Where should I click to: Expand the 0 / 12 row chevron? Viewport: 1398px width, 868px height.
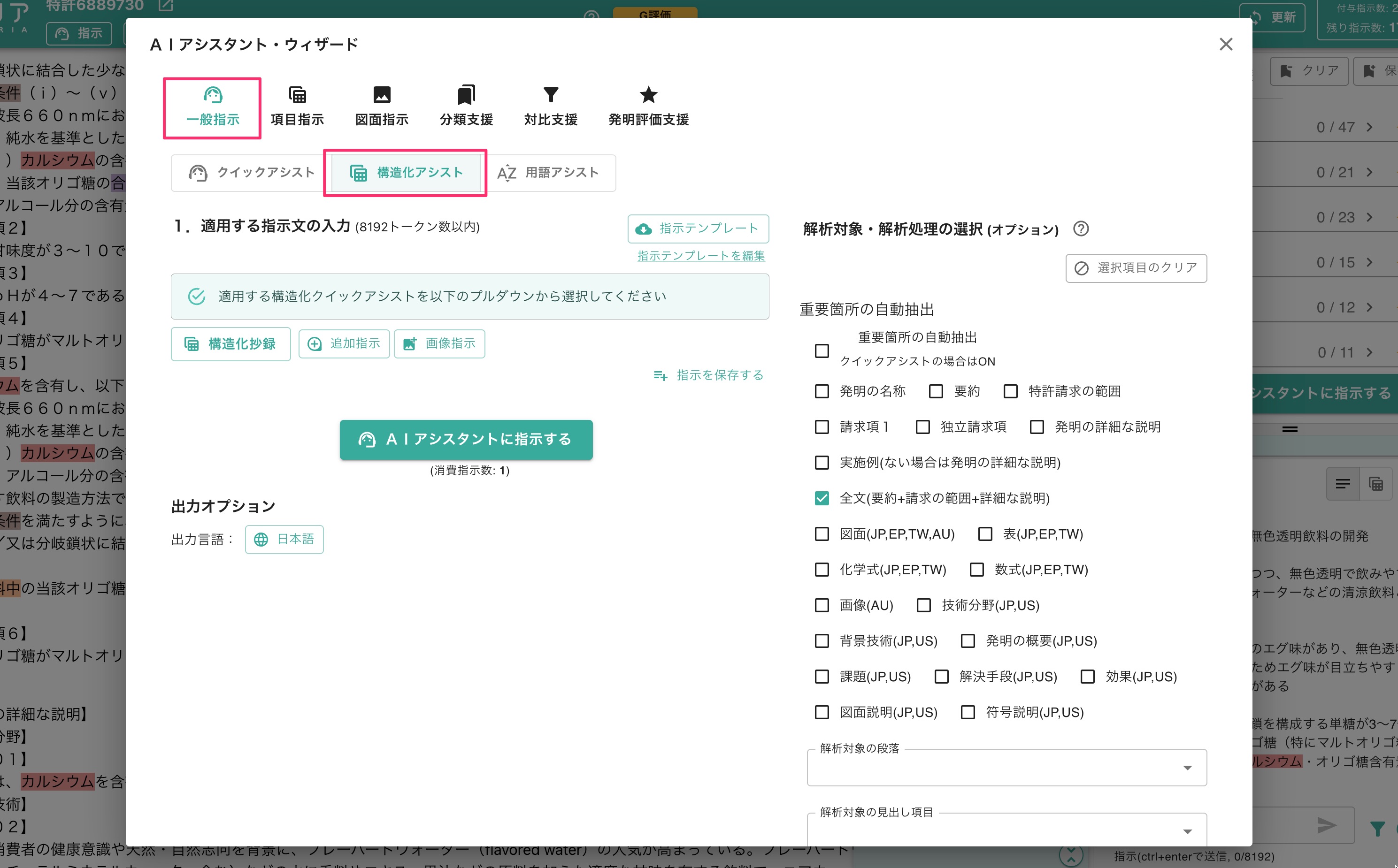click(x=1370, y=307)
